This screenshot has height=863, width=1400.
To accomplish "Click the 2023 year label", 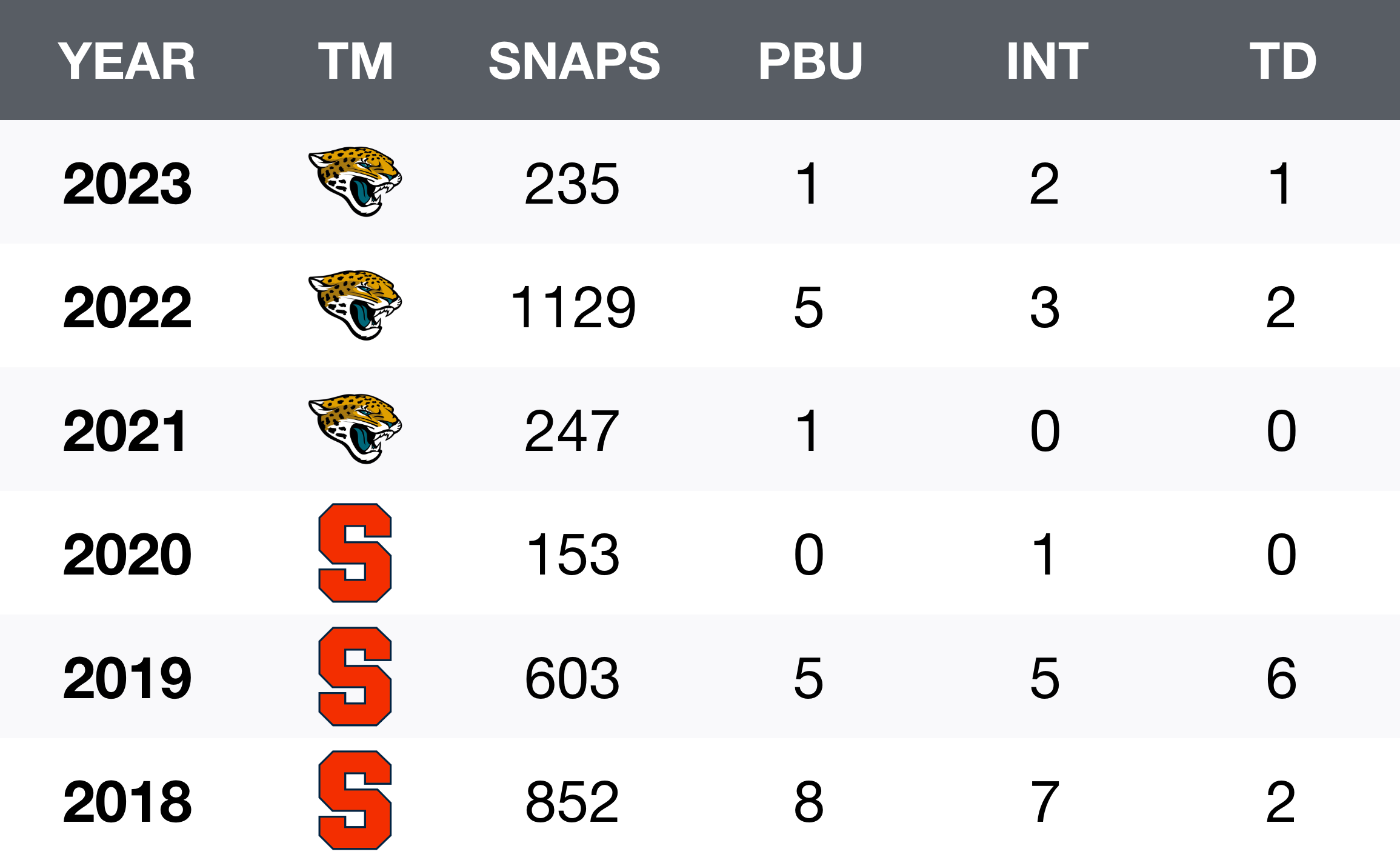I will click(127, 184).
